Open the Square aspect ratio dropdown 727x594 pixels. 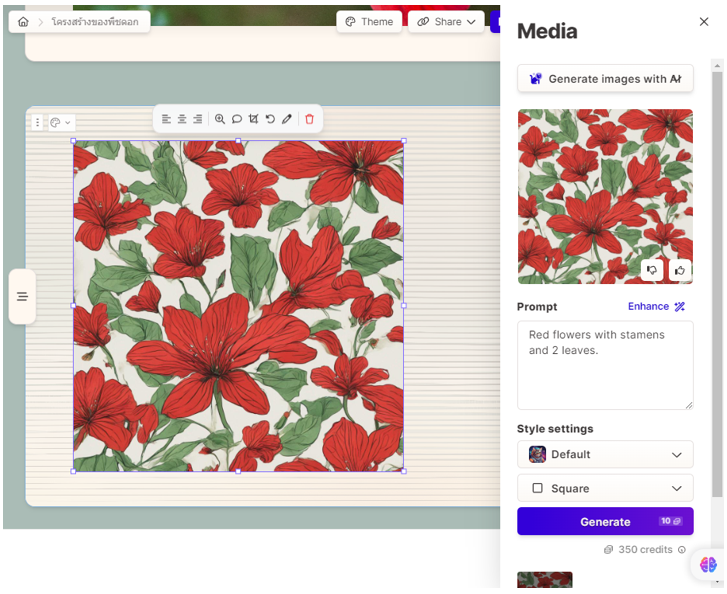click(x=604, y=488)
